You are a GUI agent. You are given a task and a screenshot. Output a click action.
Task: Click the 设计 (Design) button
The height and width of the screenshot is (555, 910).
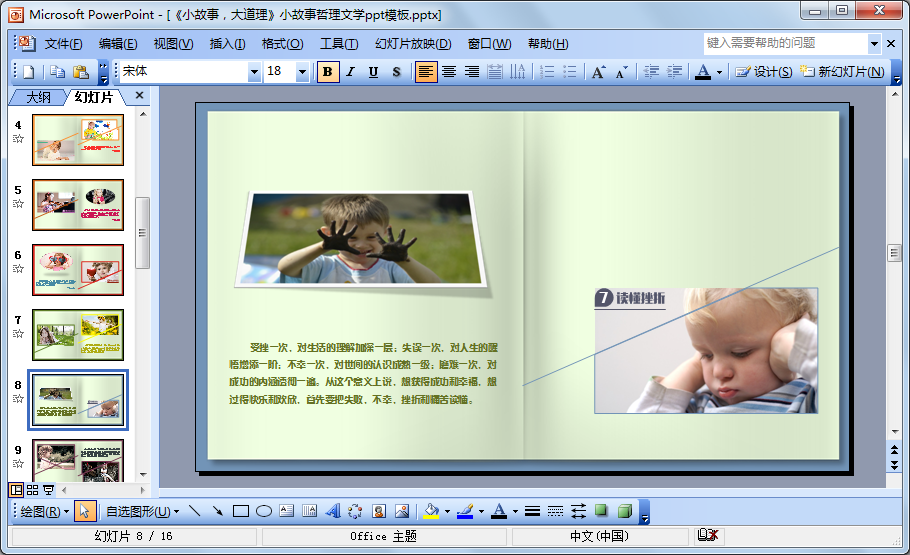pos(764,72)
